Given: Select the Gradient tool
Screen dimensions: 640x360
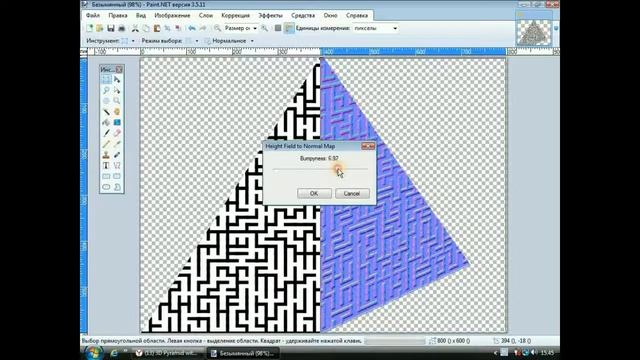Looking at the screenshot, I should [117, 122].
